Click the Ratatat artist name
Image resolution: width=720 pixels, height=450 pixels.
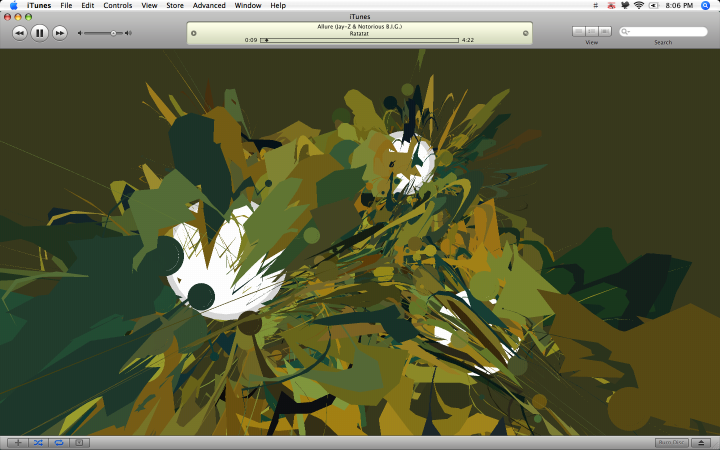(x=359, y=34)
